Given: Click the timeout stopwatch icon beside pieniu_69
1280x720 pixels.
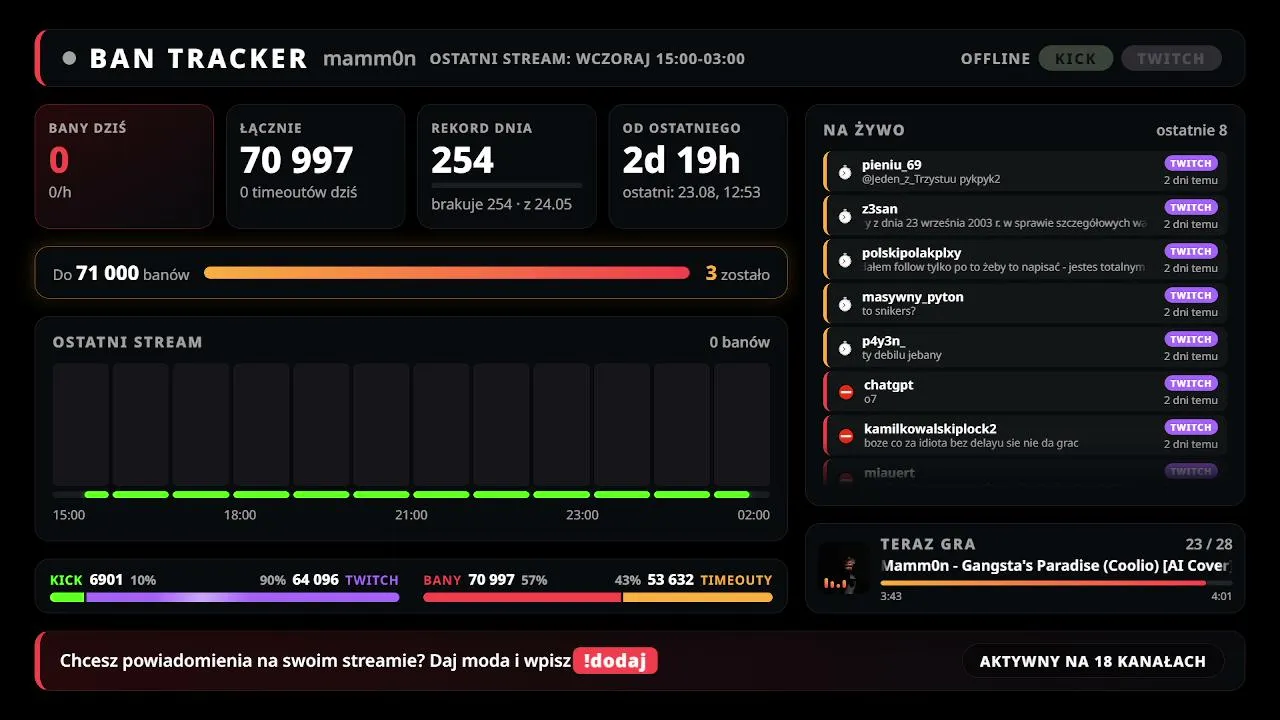Looking at the screenshot, I should [x=845, y=172].
